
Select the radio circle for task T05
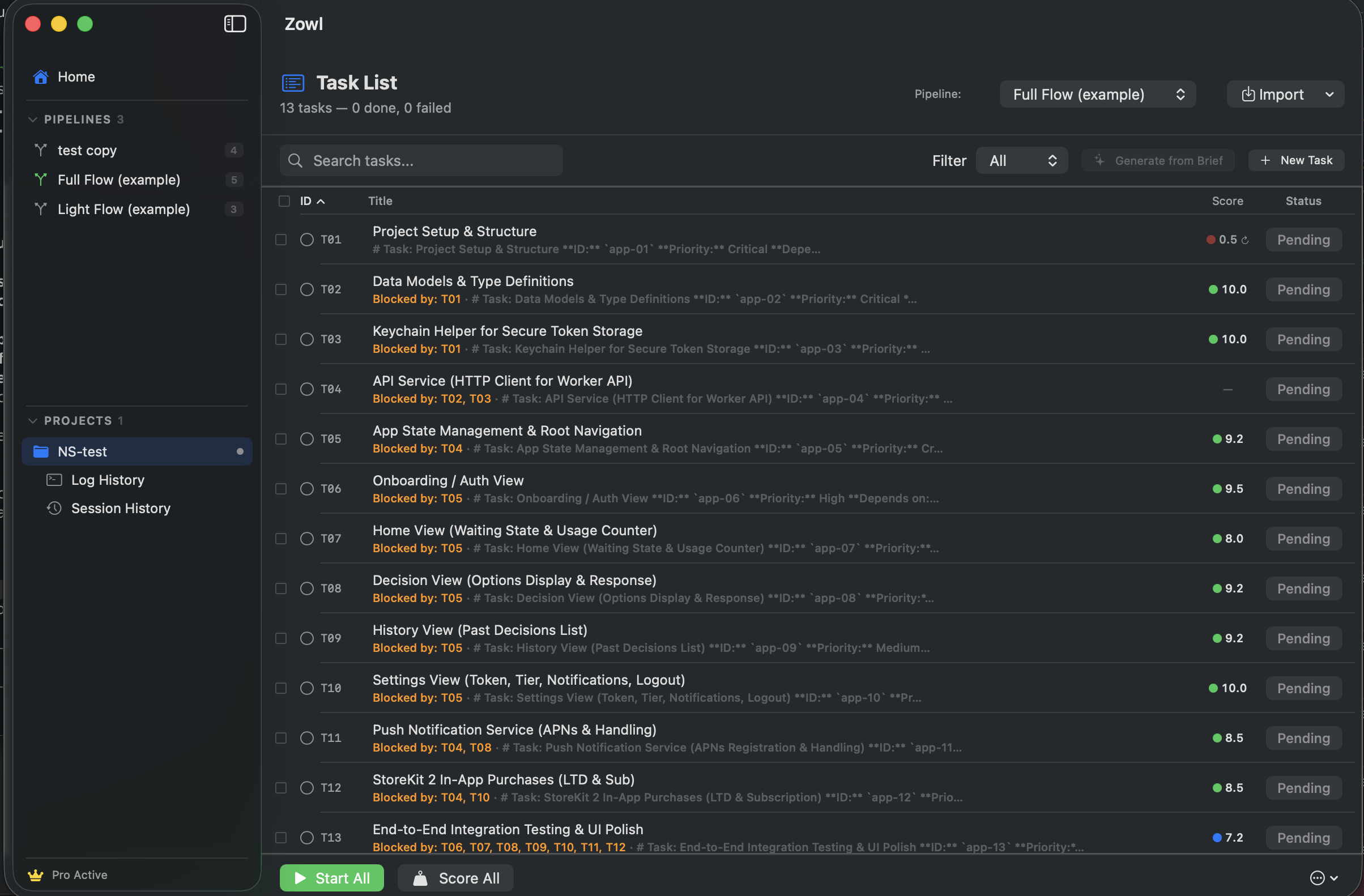(x=306, y=438)
